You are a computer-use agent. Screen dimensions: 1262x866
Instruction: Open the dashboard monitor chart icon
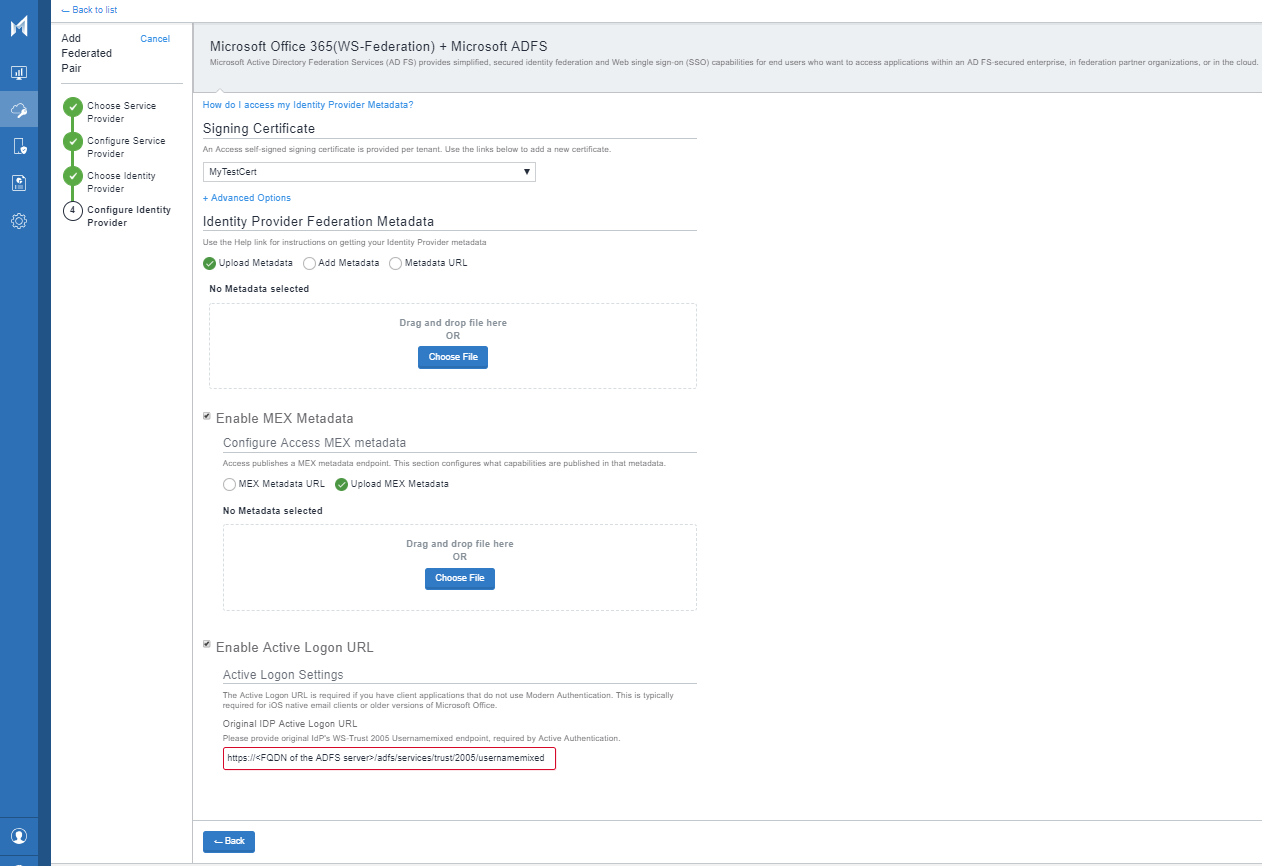point(19,73)
